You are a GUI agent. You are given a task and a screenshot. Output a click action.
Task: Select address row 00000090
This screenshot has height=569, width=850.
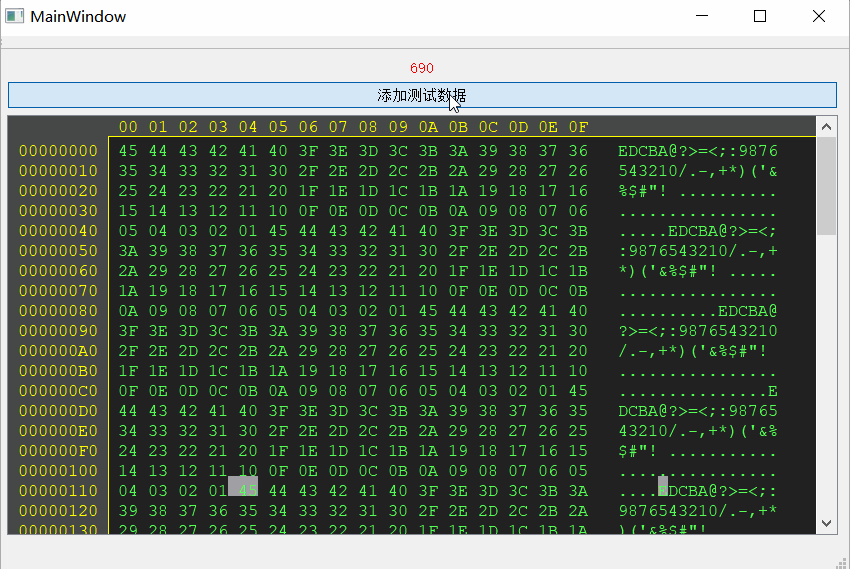pyautogui.click(x=58, y=331)
